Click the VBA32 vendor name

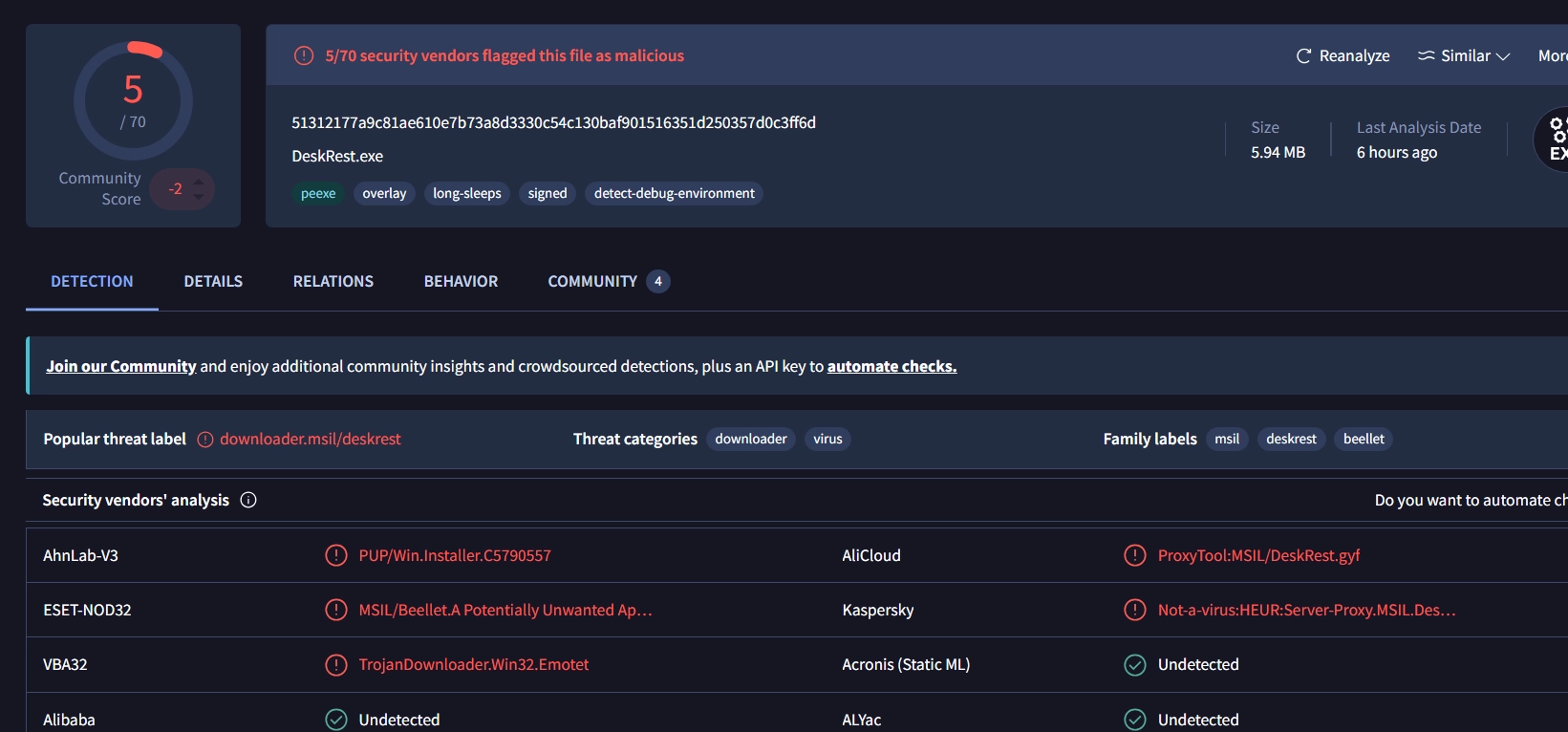tap(65, 664)
